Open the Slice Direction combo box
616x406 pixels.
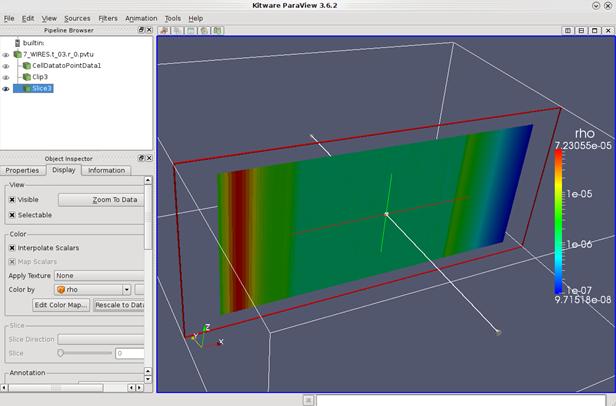point(101,339)
